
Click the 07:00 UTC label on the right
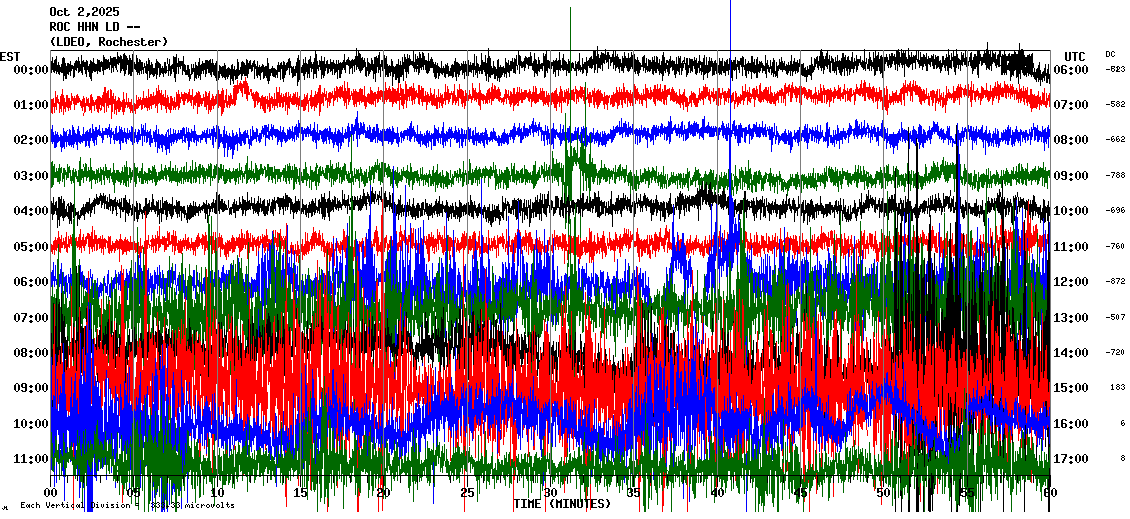pos(1071,105)
